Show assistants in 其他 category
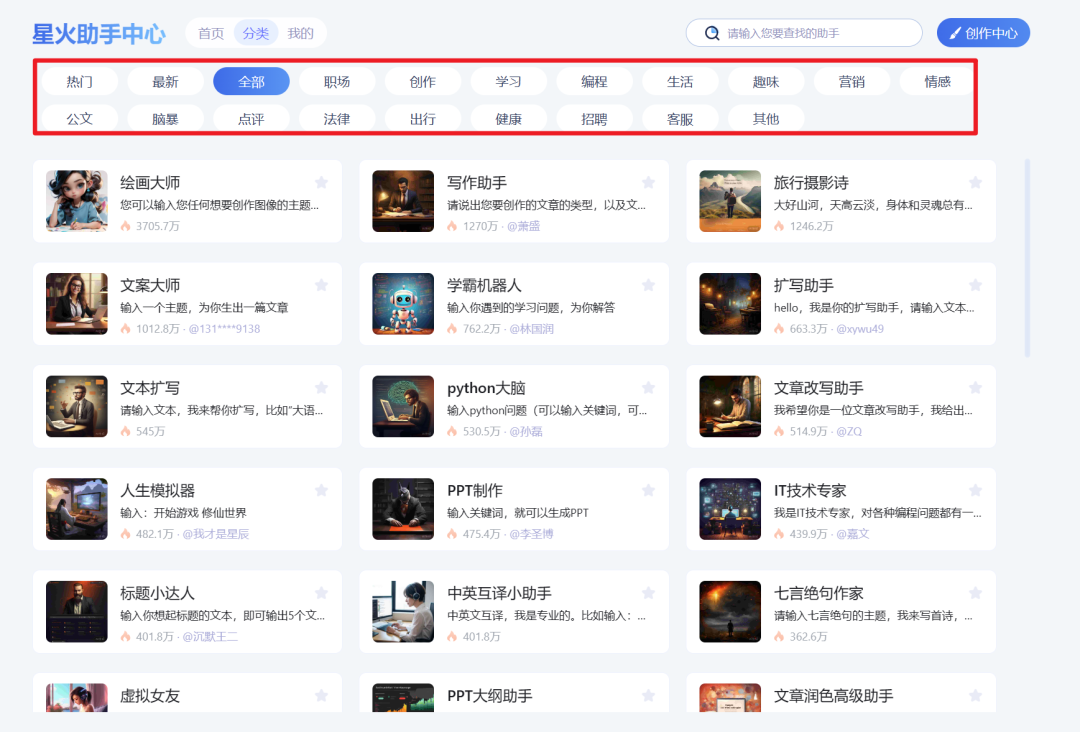Screen dimensions: 1080x732 click(x=766, y=118)
